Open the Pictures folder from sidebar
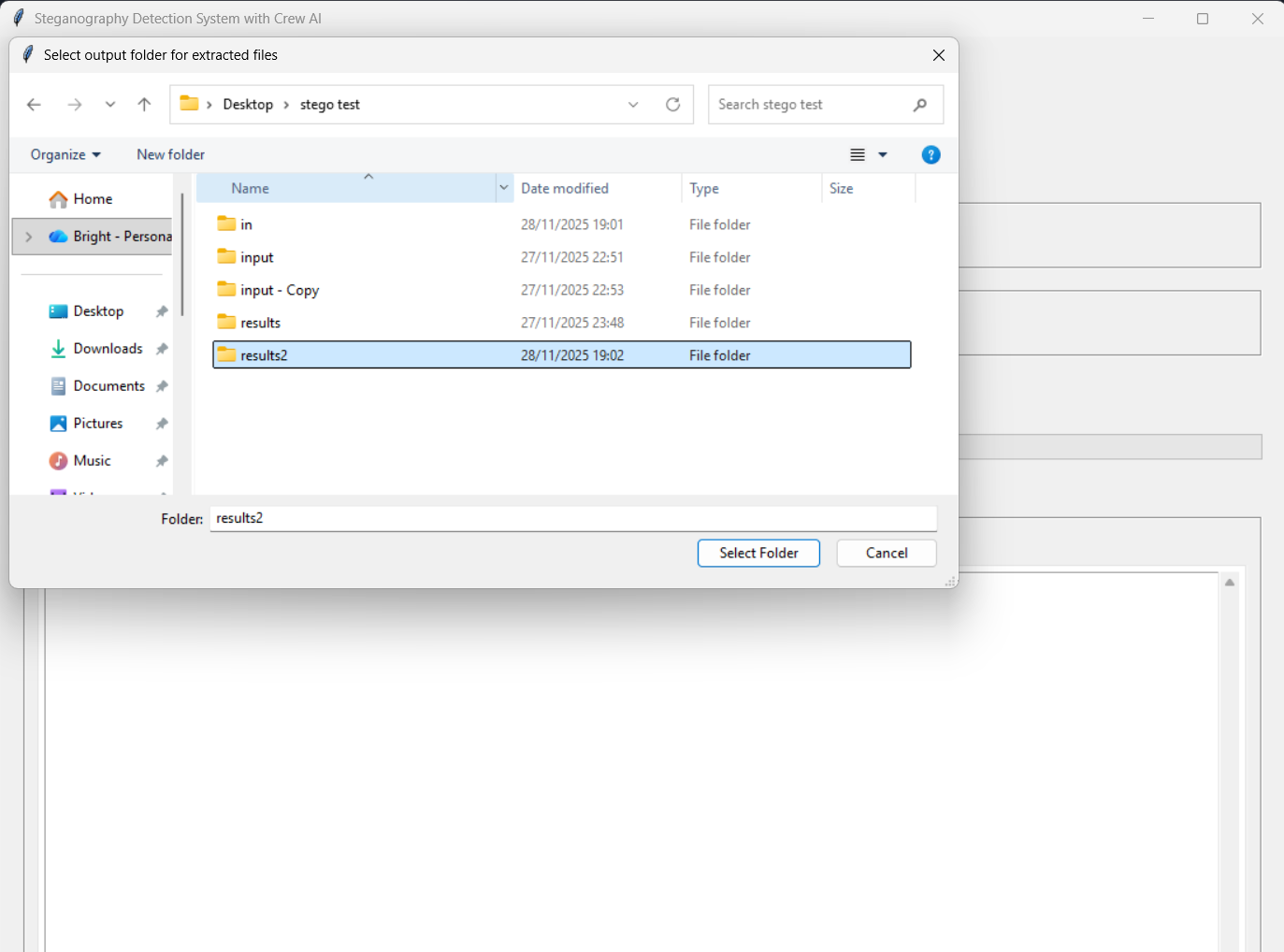 (97, 423)
